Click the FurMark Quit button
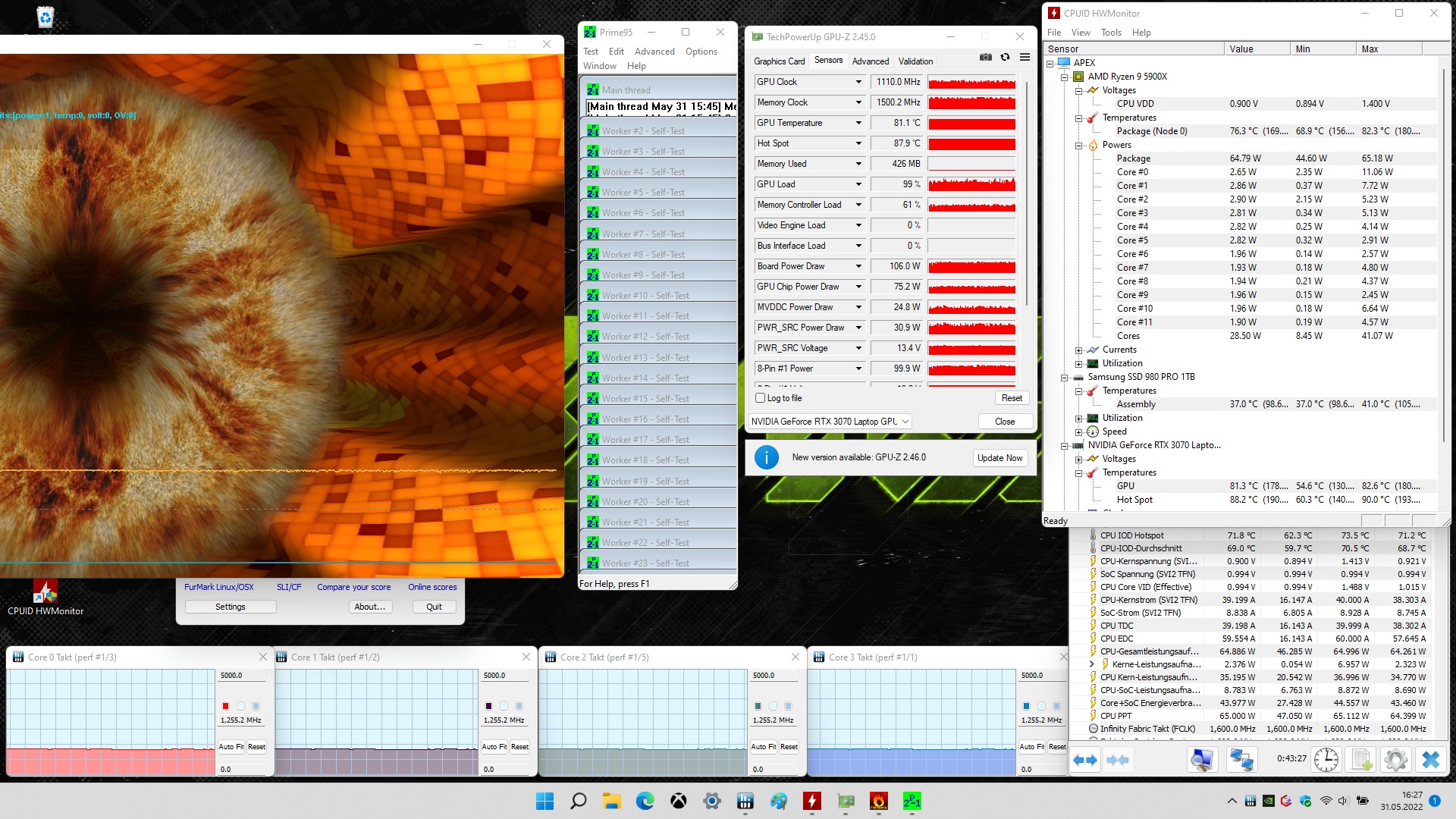 pyautogui.click(x=434, y=607)
